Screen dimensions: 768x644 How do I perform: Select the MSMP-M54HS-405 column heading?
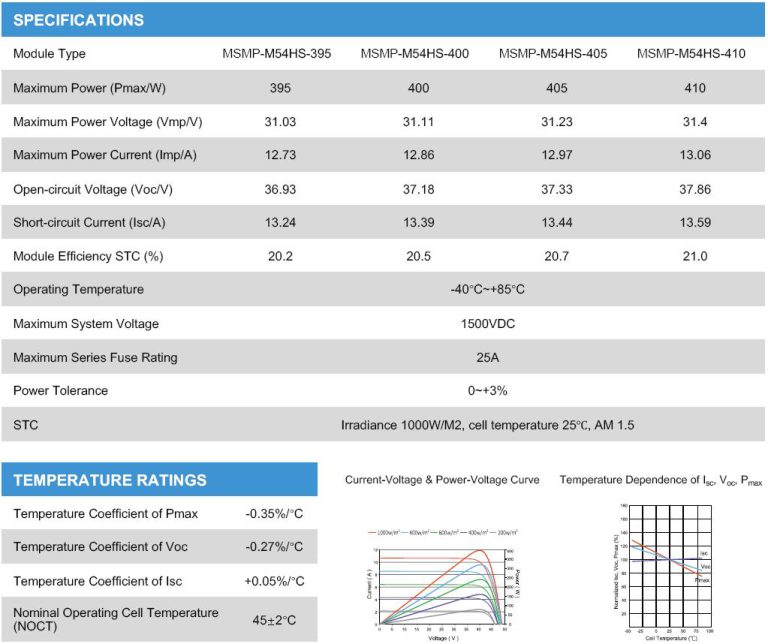click(552, 54)
